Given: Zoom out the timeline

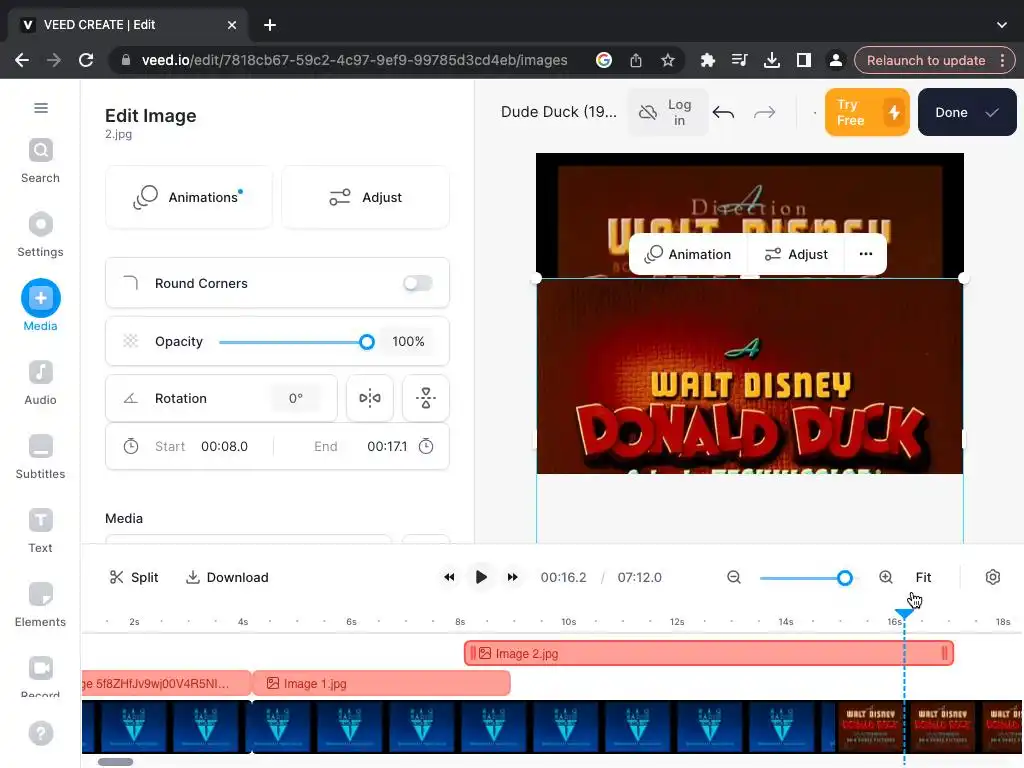Looking at the screenshot, I should point(734,577).
